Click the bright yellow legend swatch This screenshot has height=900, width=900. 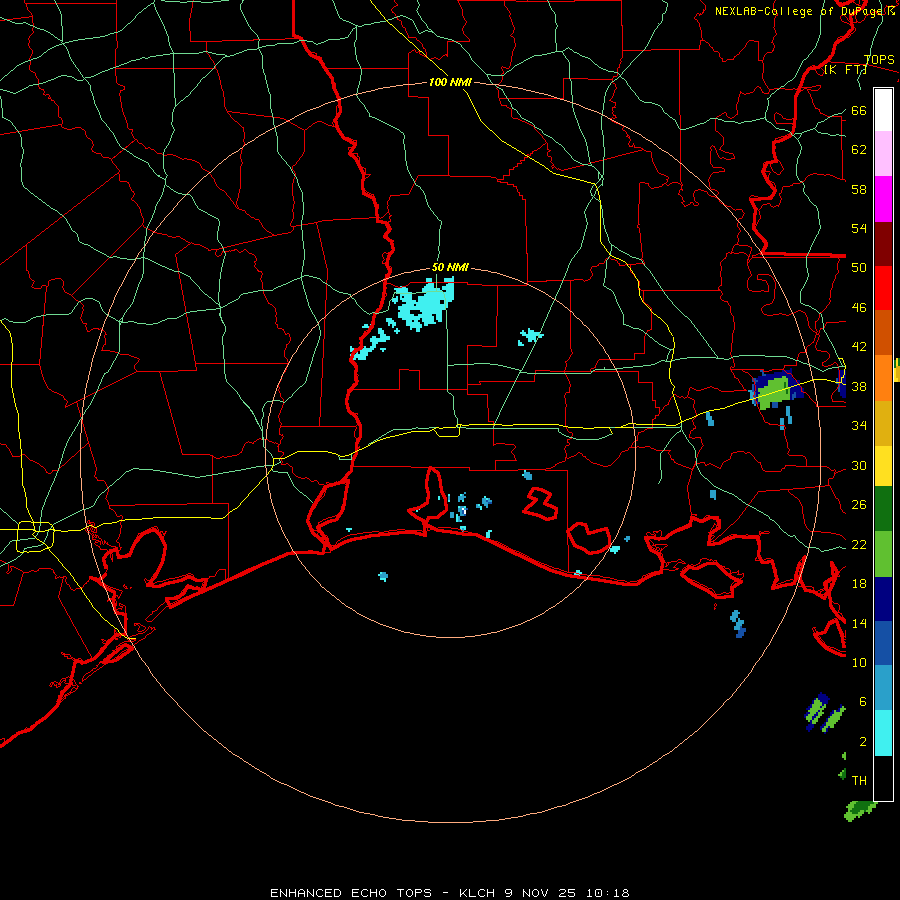coord(883,465)
